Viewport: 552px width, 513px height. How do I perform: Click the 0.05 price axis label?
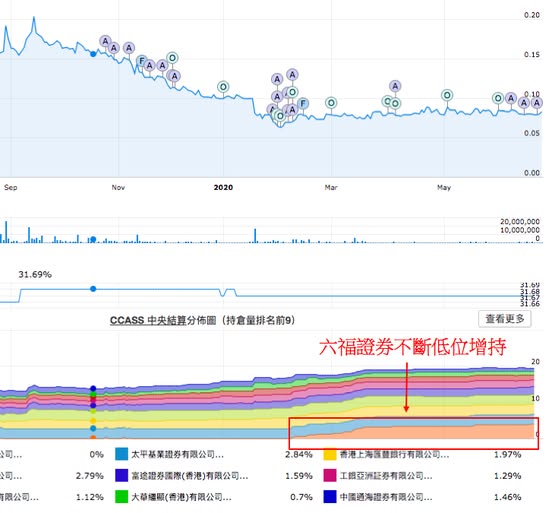tap(532, 133)
